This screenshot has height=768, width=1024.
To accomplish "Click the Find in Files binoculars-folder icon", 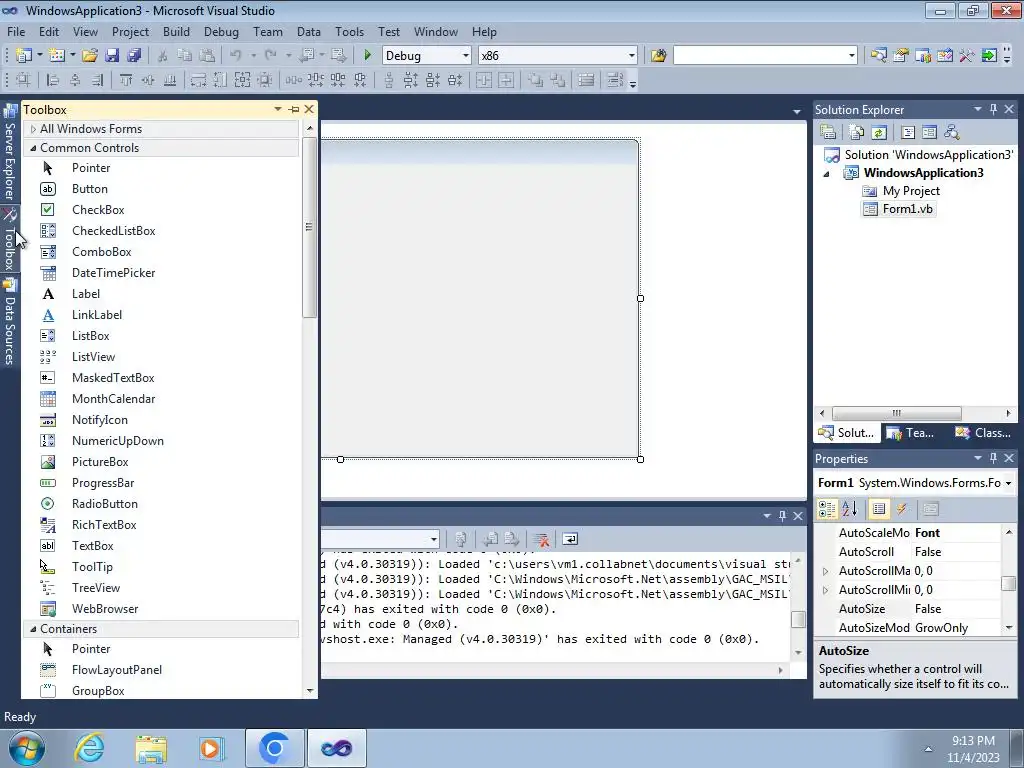I will pyautogui.click(x=658, y=56).
